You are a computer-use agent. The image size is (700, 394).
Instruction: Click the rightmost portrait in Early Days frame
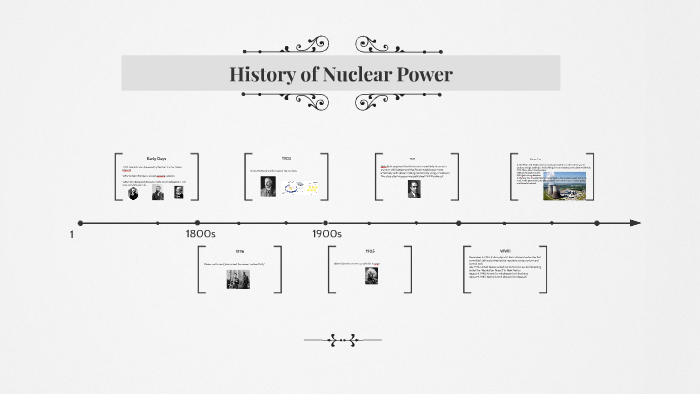point(179,192)
